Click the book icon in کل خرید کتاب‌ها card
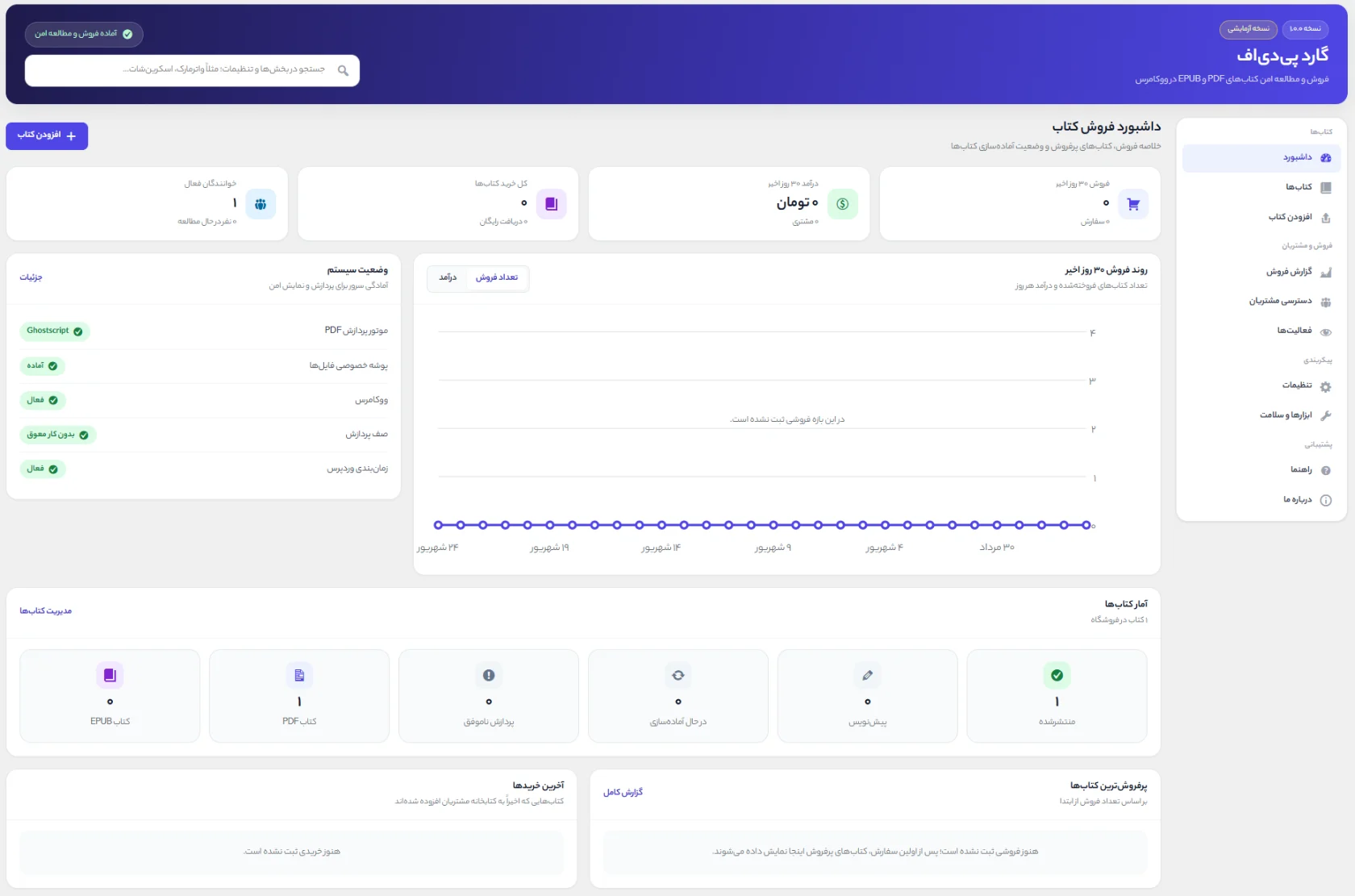The image size is (1355, 896). (x=551, y=204)
